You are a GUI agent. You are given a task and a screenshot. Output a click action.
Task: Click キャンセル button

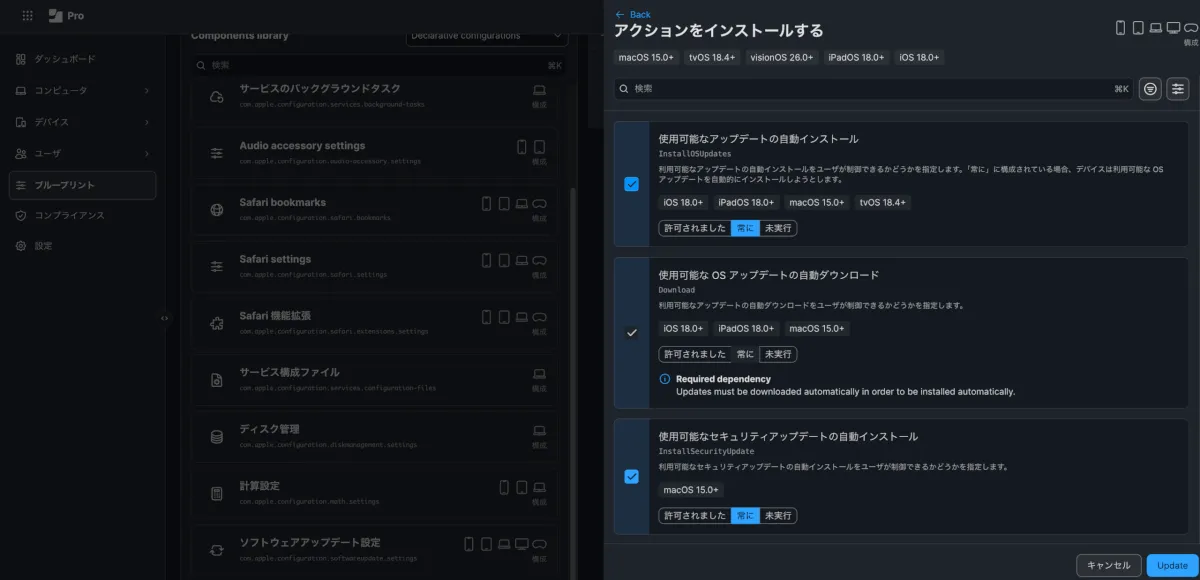pyautogui.click(x=1108, y=565)
